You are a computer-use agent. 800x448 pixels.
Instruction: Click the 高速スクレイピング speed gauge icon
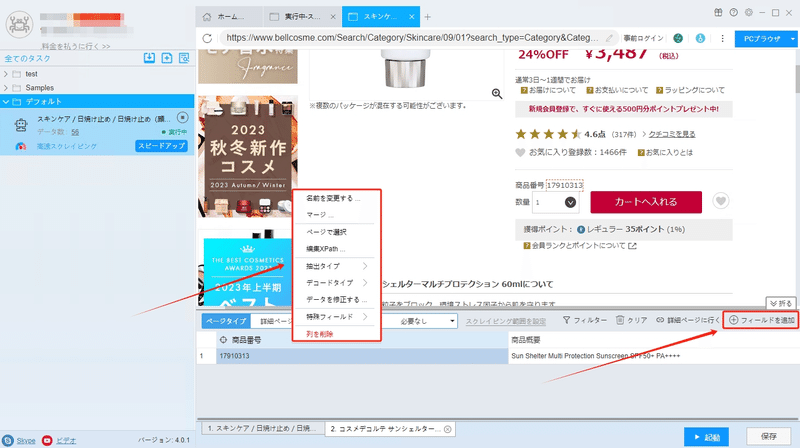[x=21, y=146]
